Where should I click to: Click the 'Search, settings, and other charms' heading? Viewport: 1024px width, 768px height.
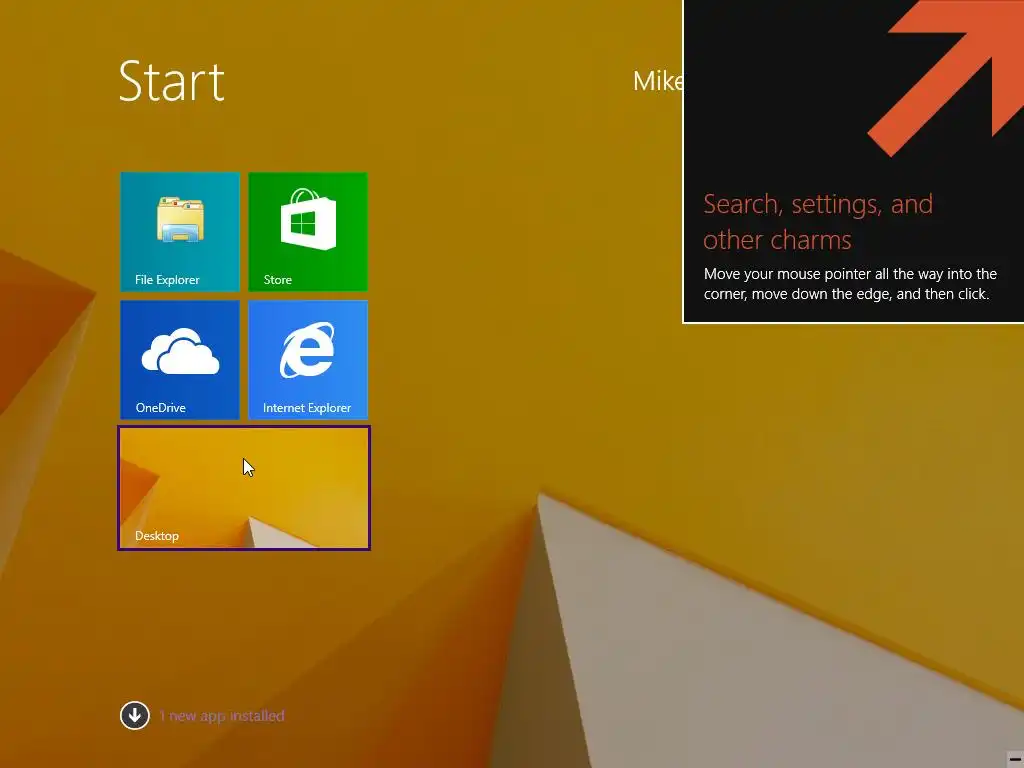818,222
